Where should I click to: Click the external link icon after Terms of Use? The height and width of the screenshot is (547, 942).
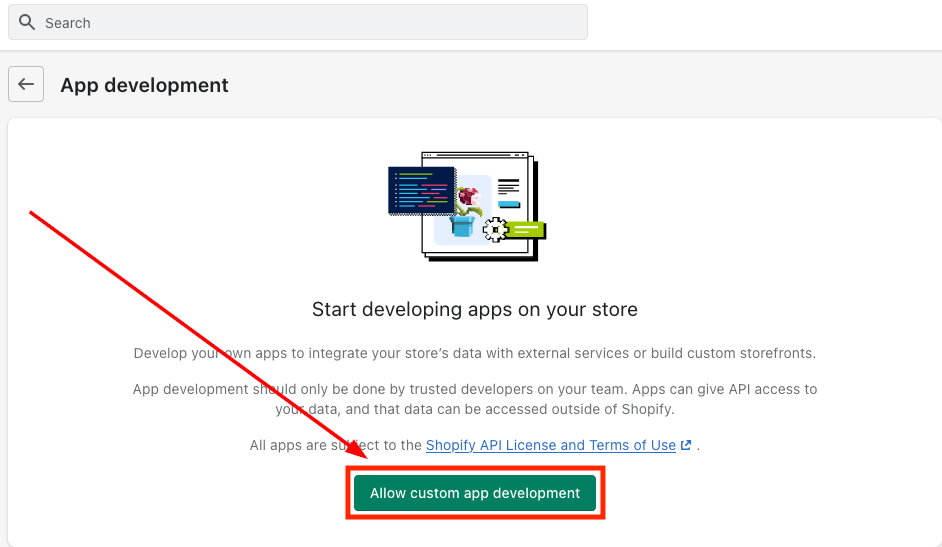tap(686, 445)
